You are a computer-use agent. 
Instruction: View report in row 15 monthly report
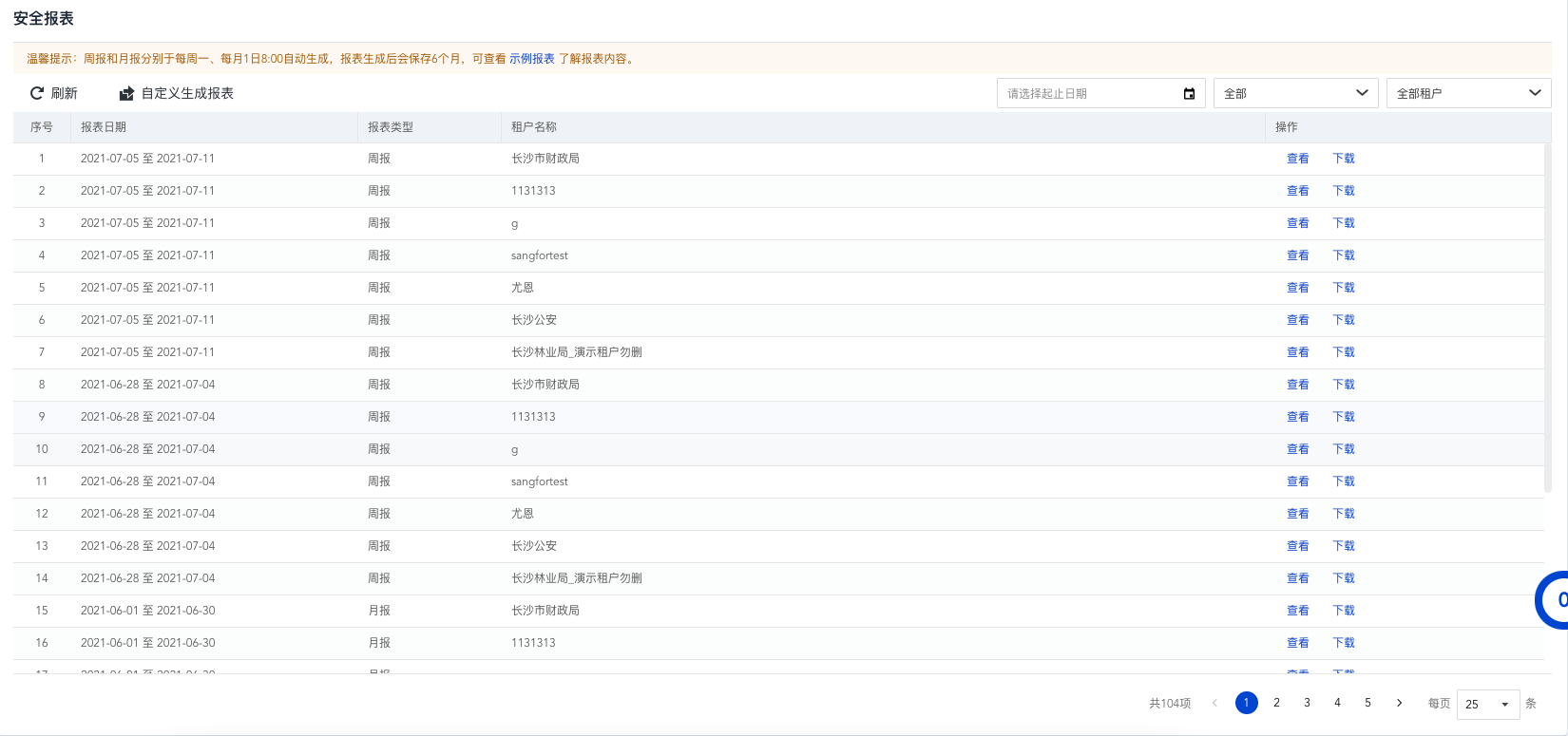(x=1297, y=611)
